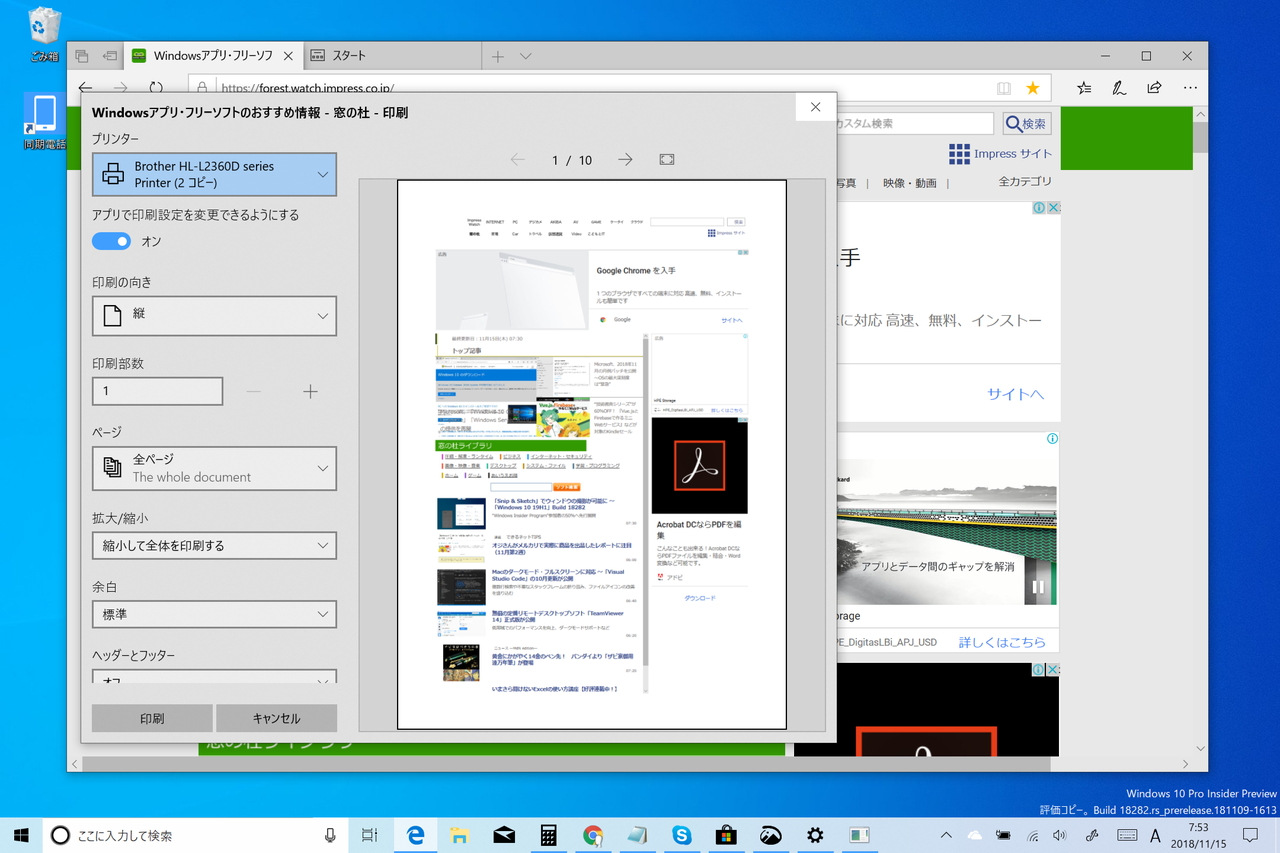Click the fit-to-page preview icon
Image resolution: width=1280 pixels, height=853 pixels.
coord(667,160)
